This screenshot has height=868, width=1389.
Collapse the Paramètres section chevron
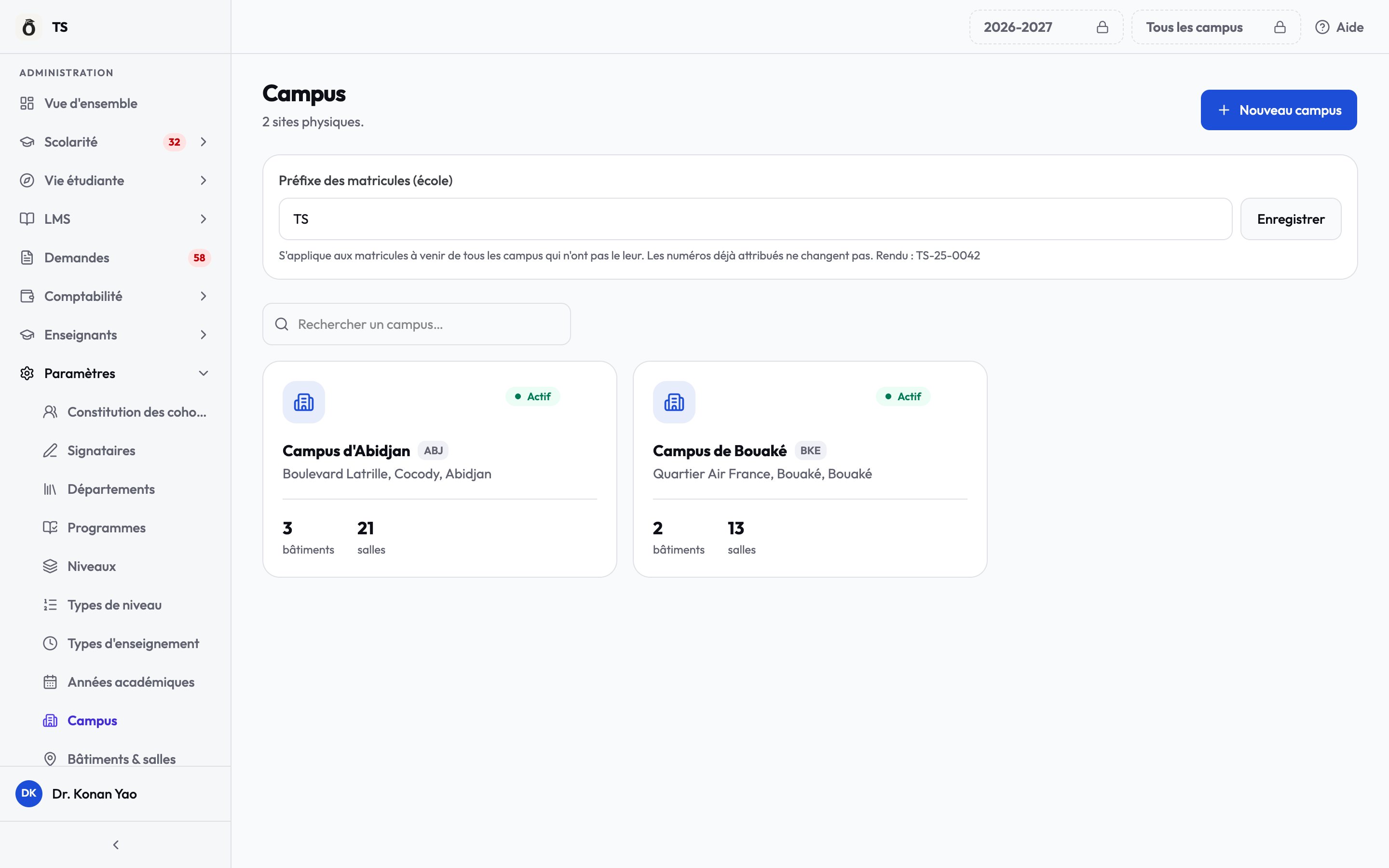coord(203,373)
